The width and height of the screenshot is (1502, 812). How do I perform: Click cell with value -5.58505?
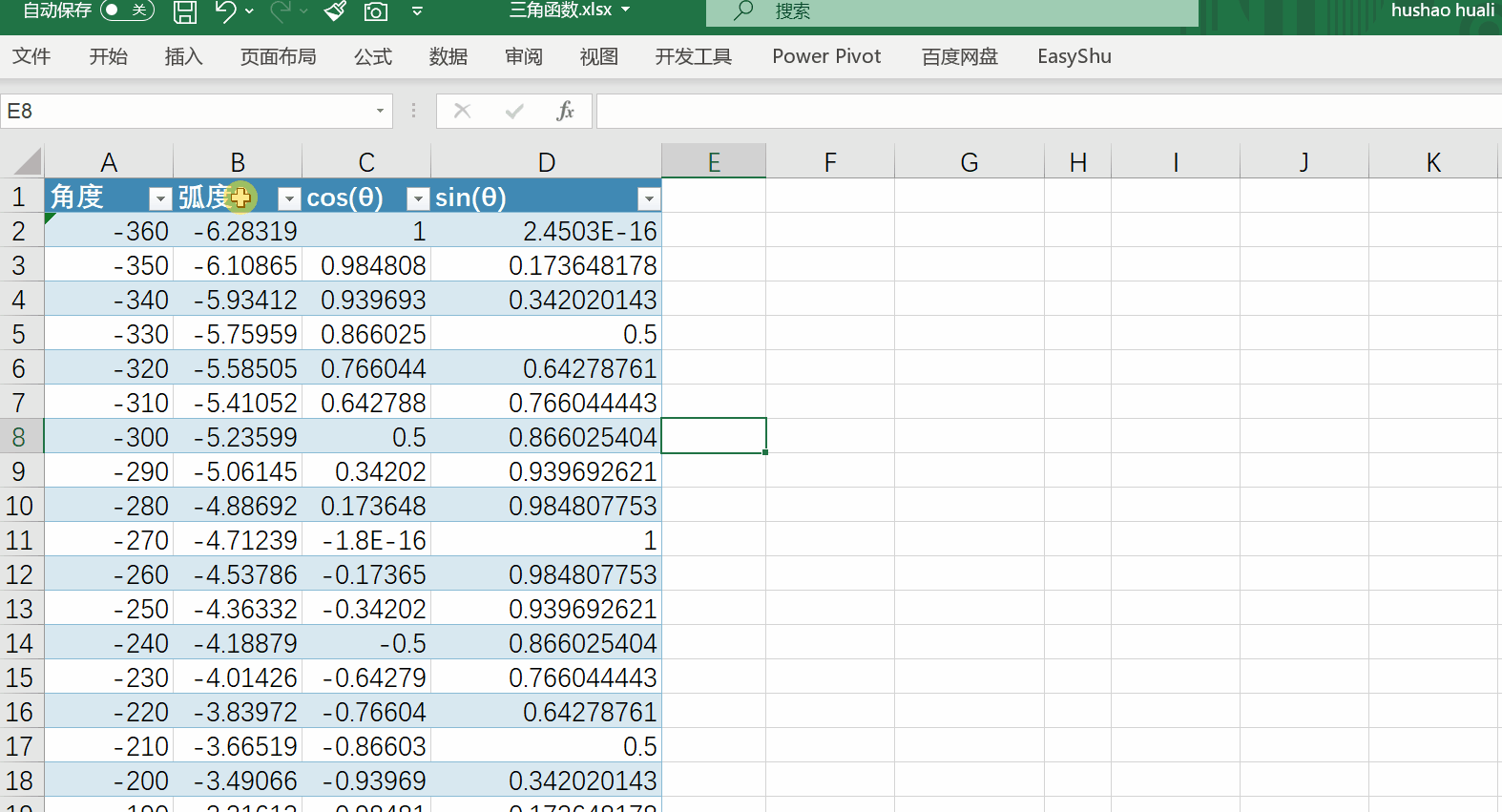pos(238,368)
